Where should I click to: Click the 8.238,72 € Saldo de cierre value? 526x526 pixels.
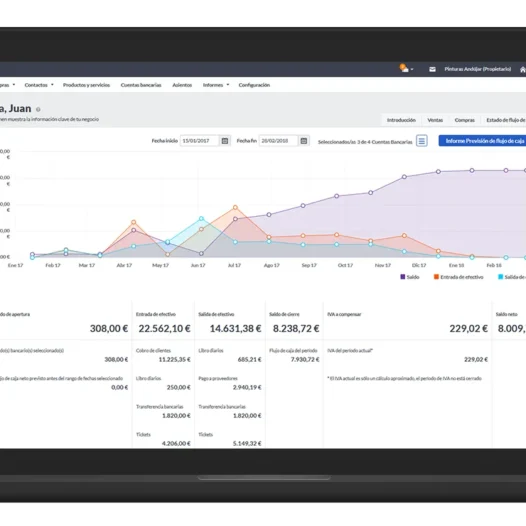(296, 328)
